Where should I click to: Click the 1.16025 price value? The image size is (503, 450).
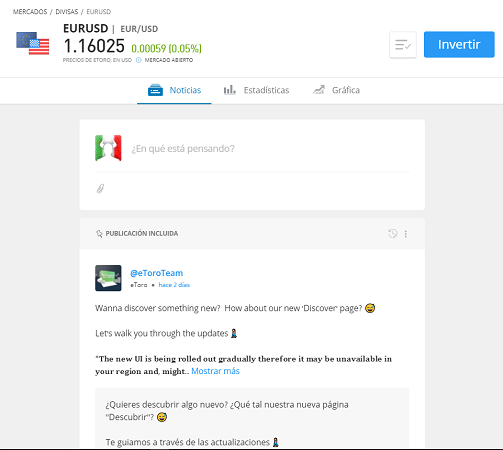[x=94, y=46]
